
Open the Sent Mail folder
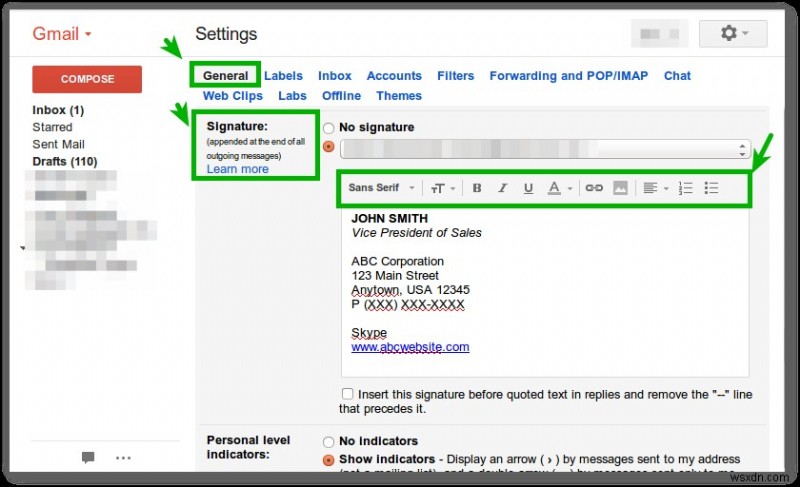(58, 144)
